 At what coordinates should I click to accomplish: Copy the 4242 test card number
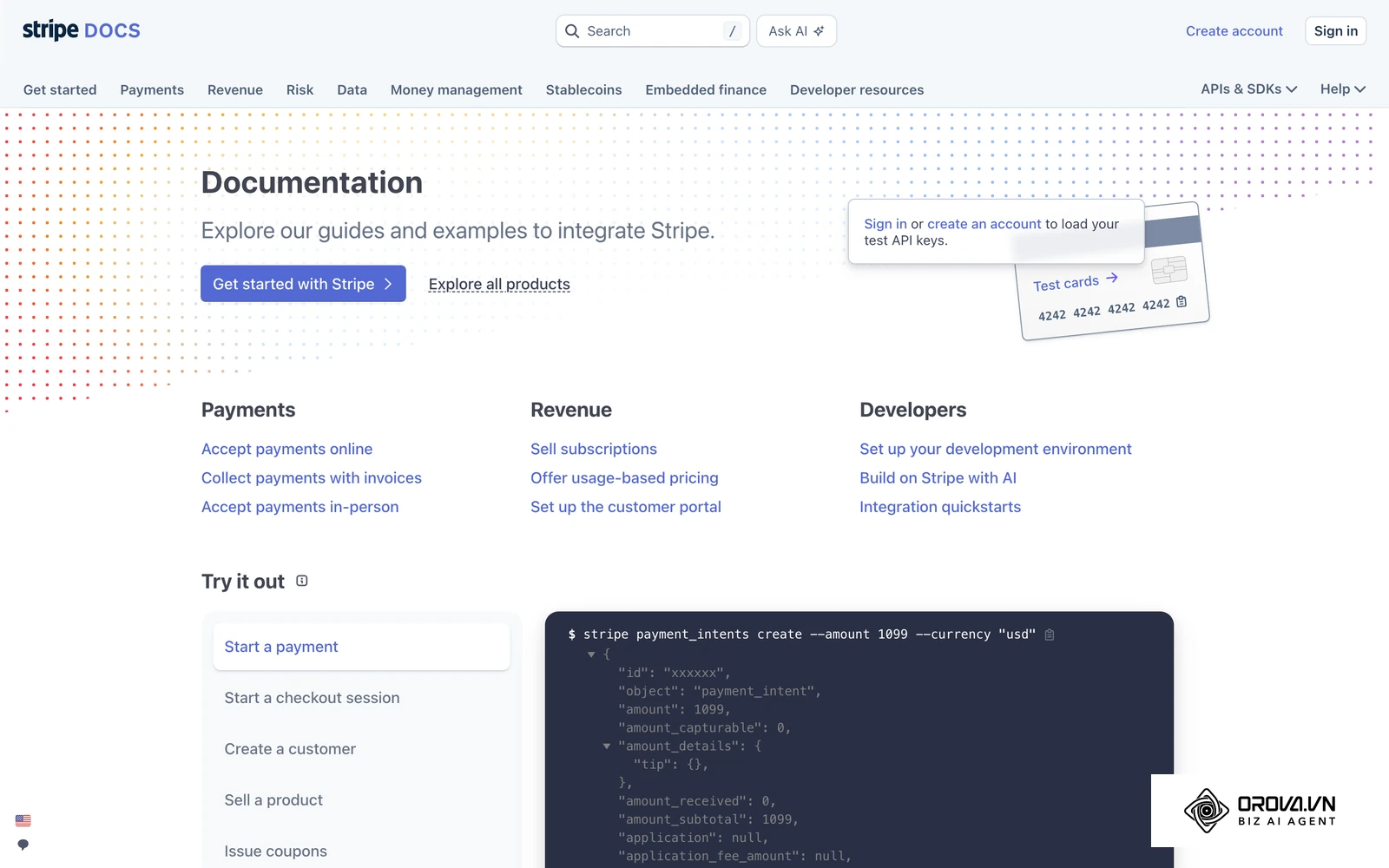pyautogui.click(x=1182, y=302)
